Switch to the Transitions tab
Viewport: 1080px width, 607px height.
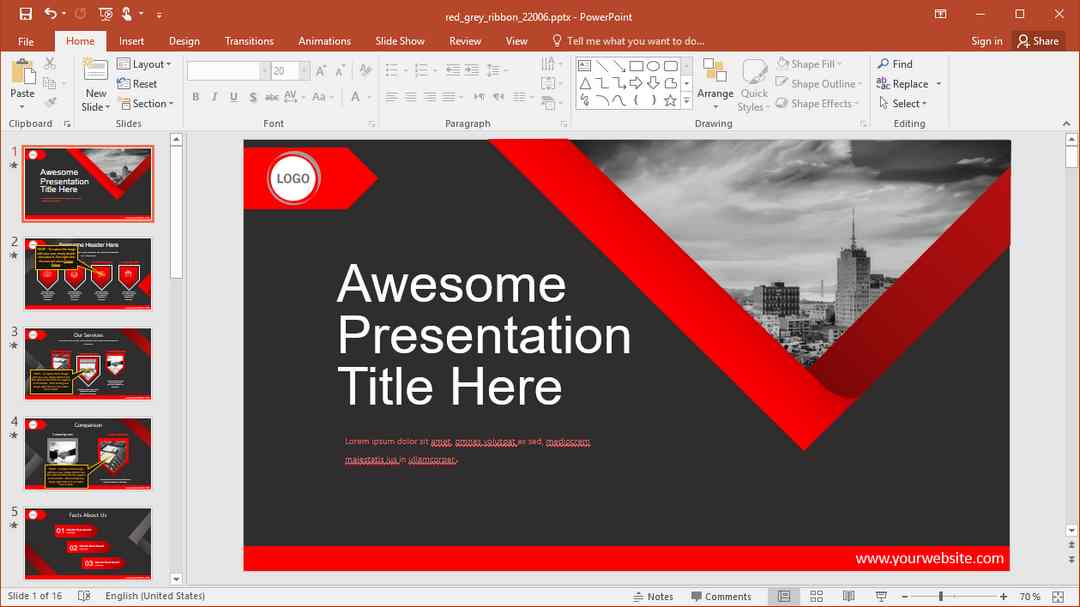pyautogui.click(x=249, y=41)
